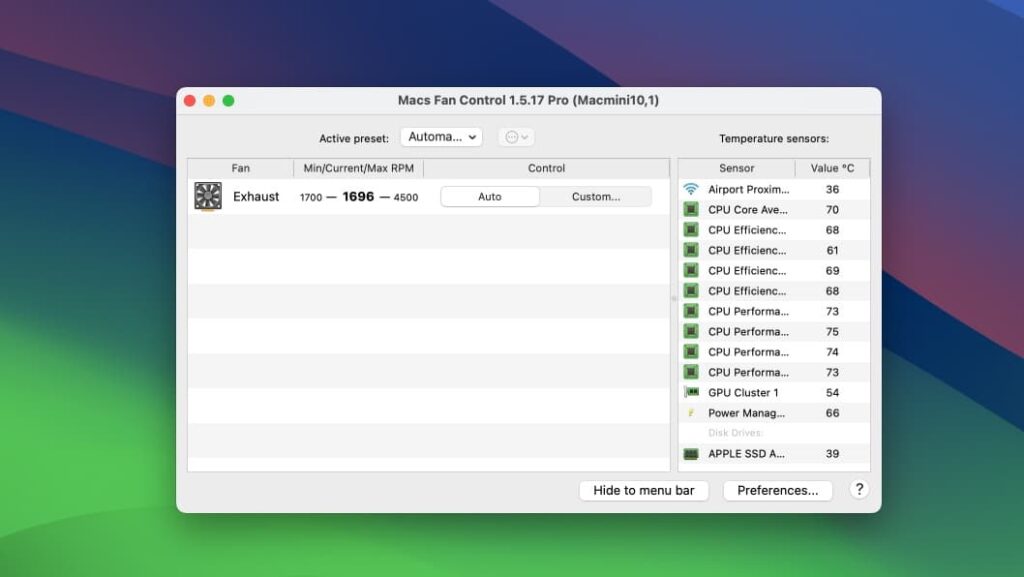Click the Wi-Fi icon beside Airport Proximity
The width and height of the screenshot is (1024, 577).
(x=689, y=189)
